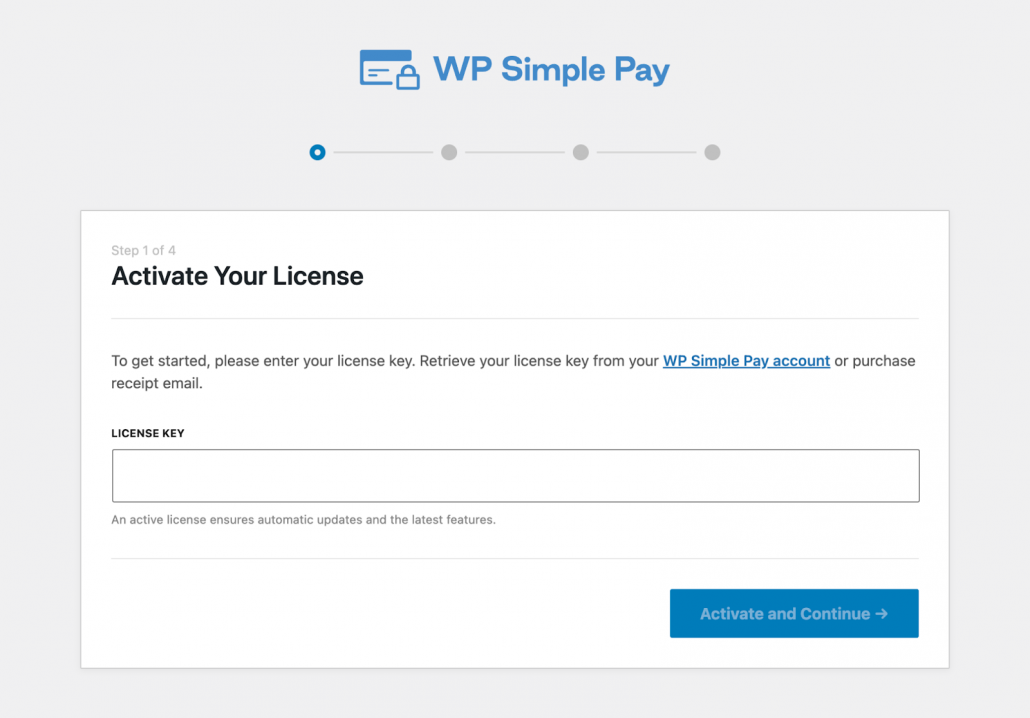Click the automatic updates help text
This screenshot has width=1030, height=718.
coord(303,520)
